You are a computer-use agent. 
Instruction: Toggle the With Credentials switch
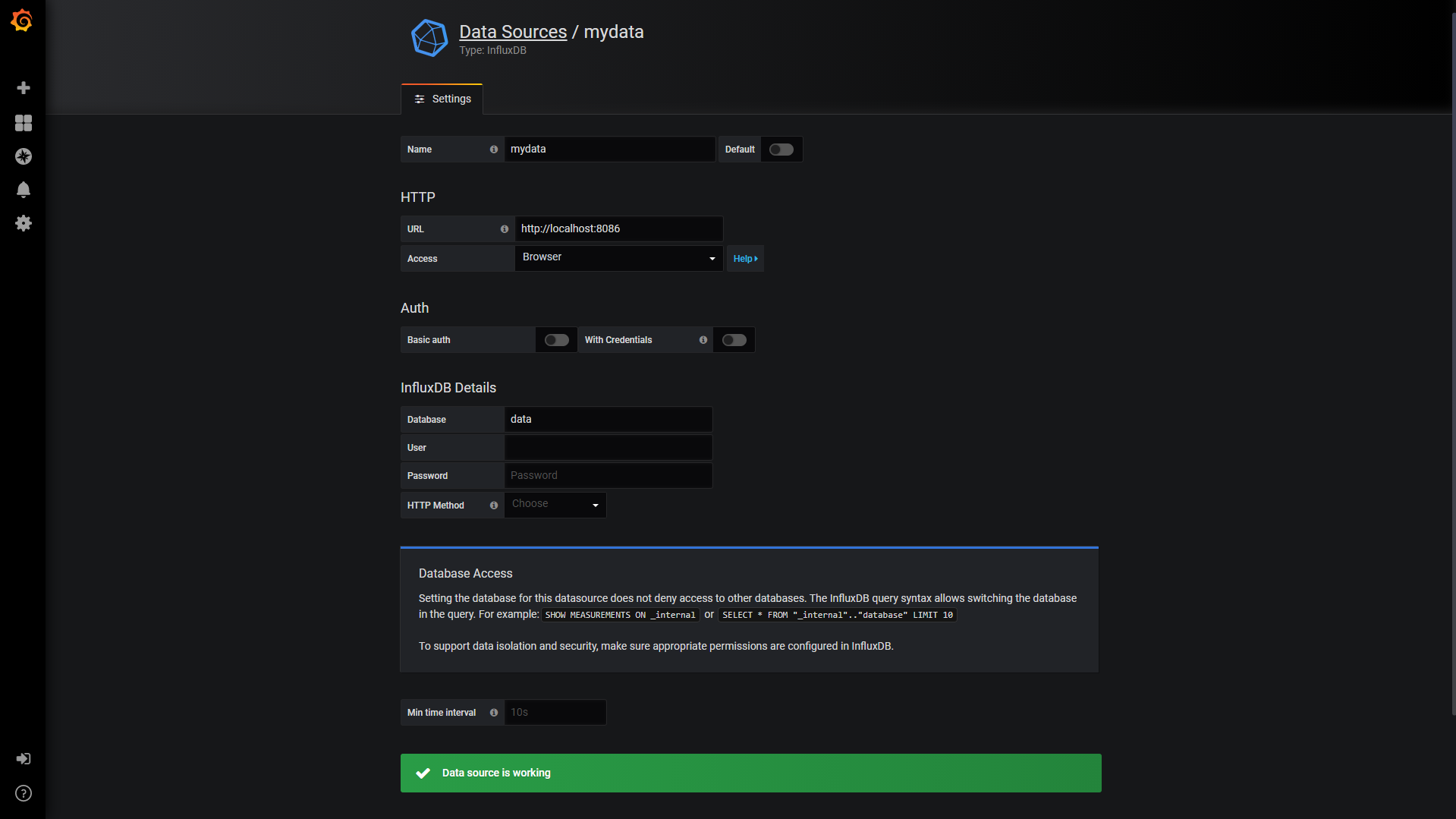point(734,340)
